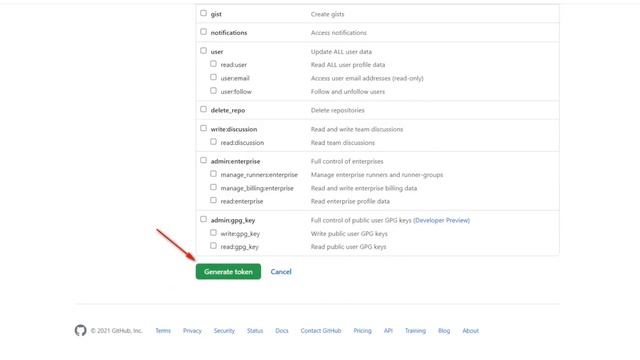
Task: Tick manage_billing:enterprise checkbox
Action: (x=213, y=187)
